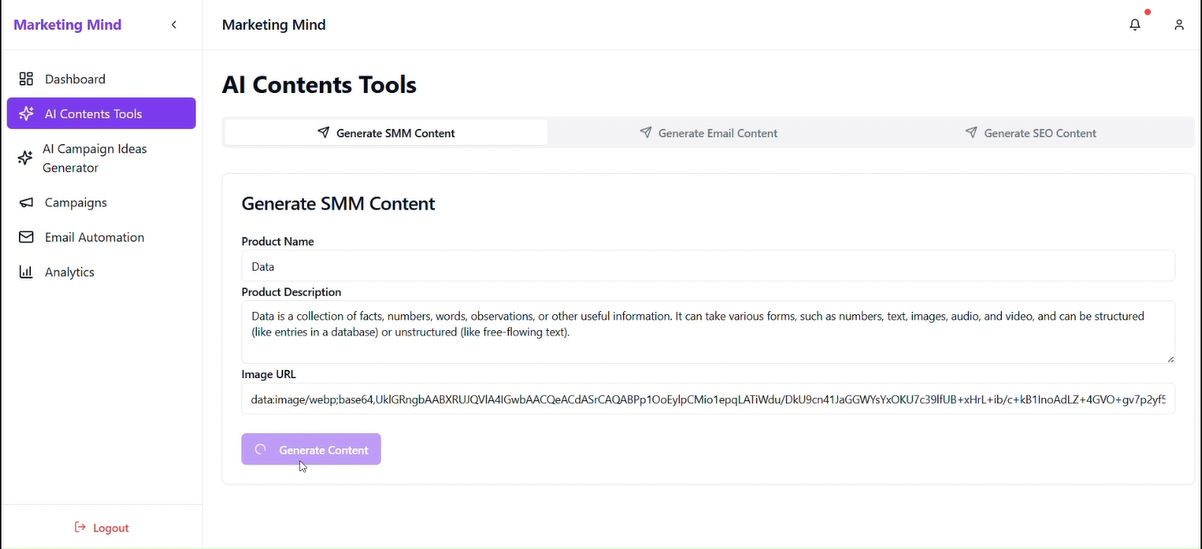
Task: Switch to Generate SEO Content tab
Action: 1030,133
